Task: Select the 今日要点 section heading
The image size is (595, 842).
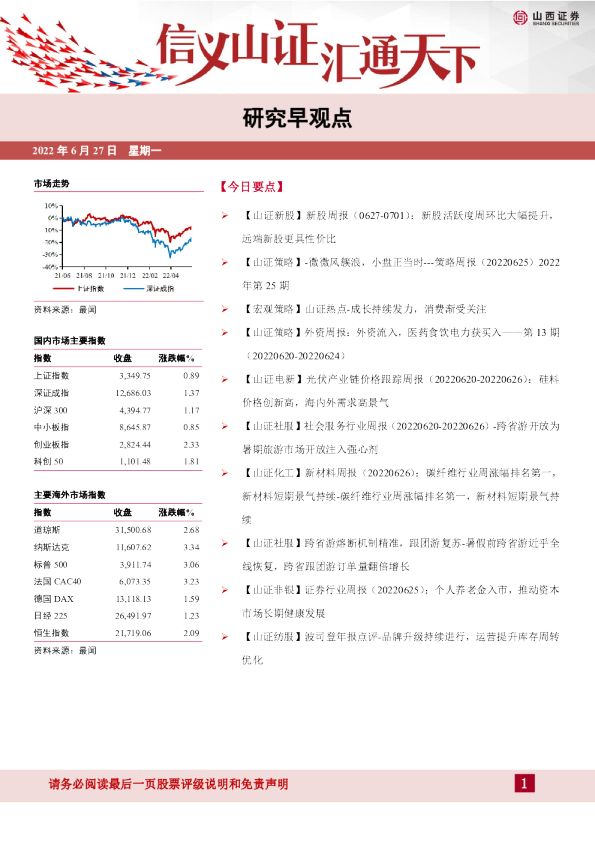Action: [251, 186]
